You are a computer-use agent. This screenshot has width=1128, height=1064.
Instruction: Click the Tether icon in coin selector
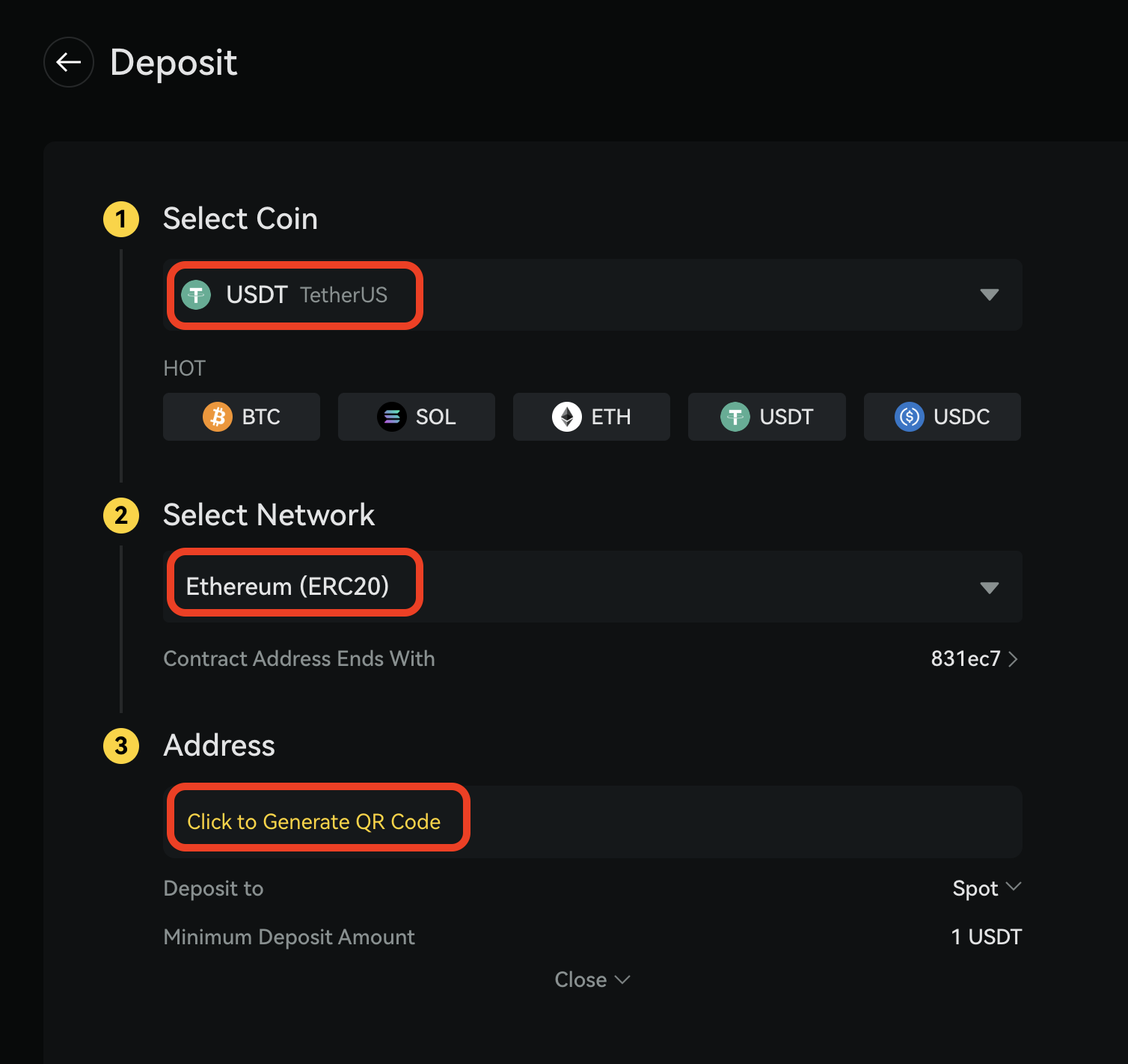[x=197, y=295]
